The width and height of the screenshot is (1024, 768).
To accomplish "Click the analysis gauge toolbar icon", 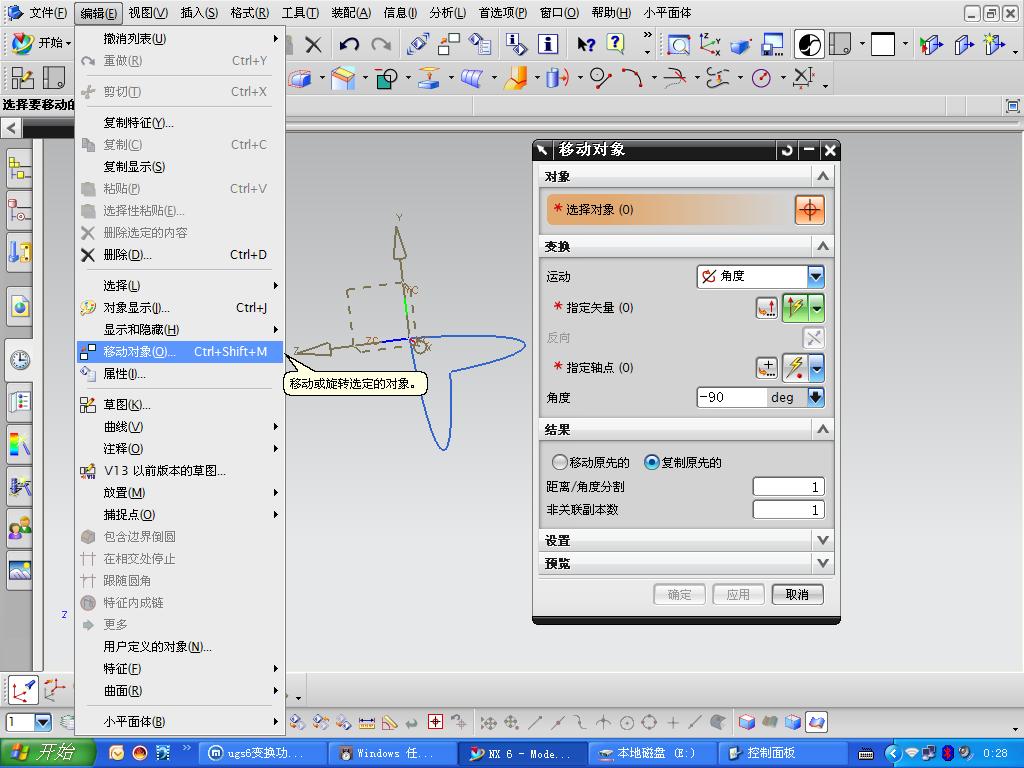I will (x=761, y=78).
